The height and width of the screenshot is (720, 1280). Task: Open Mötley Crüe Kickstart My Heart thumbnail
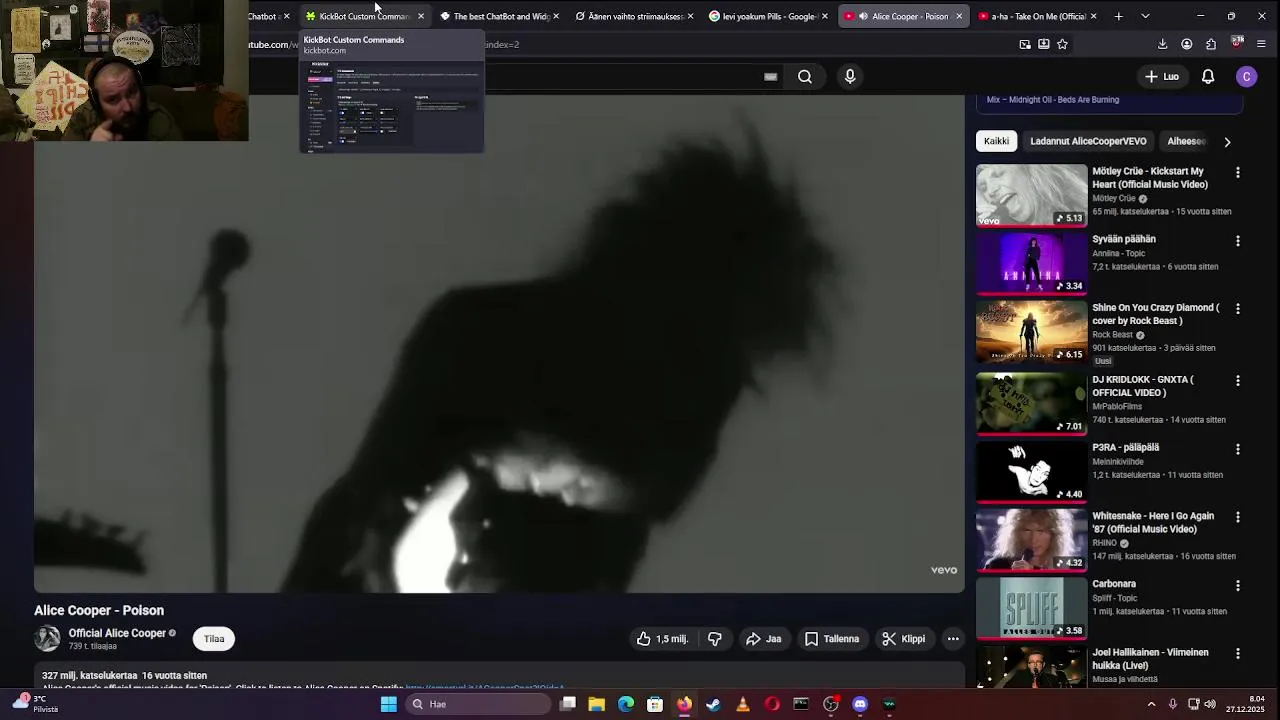(1031, 195)
